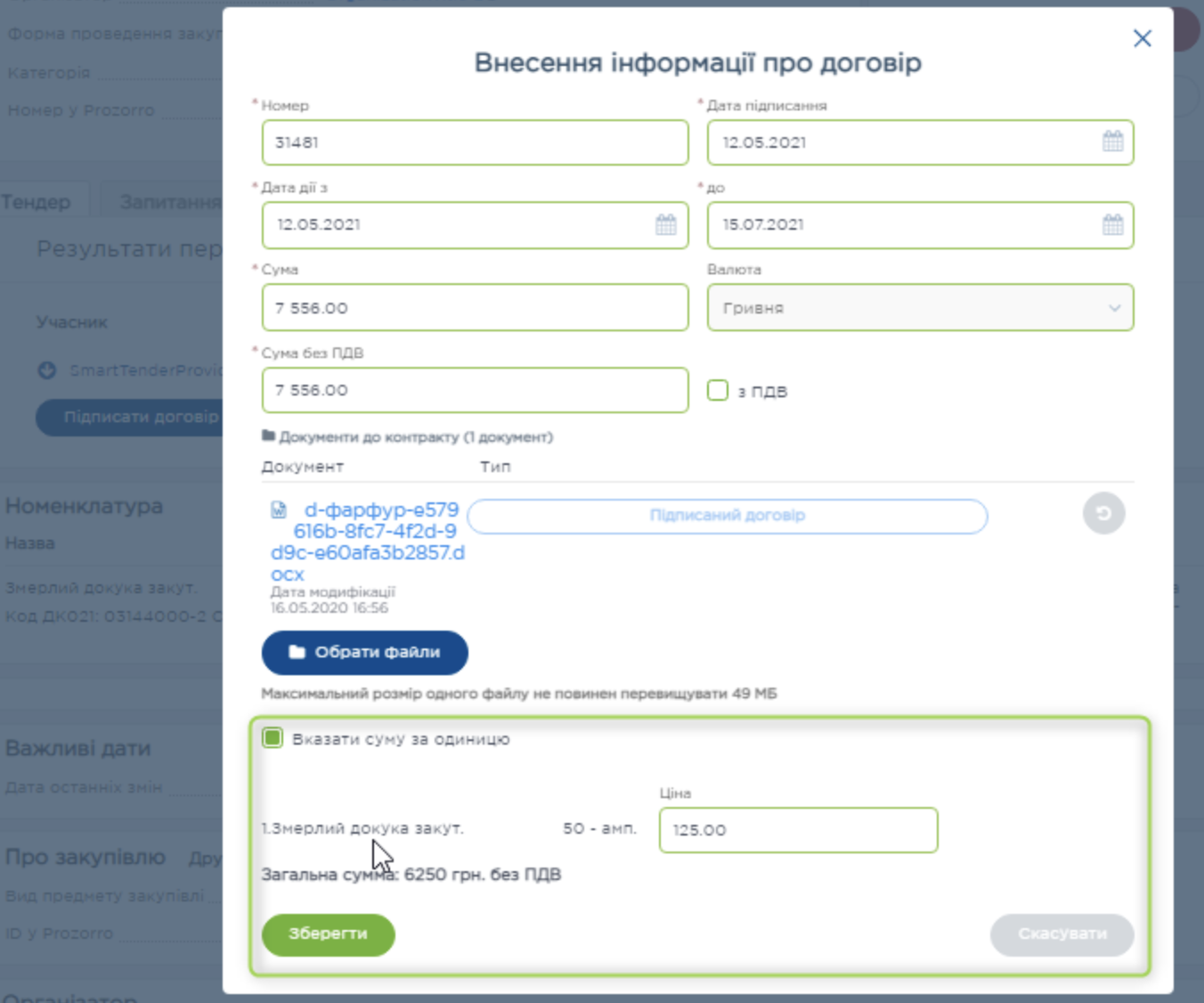Switch to the Тендер tab in background

point(36,202)
